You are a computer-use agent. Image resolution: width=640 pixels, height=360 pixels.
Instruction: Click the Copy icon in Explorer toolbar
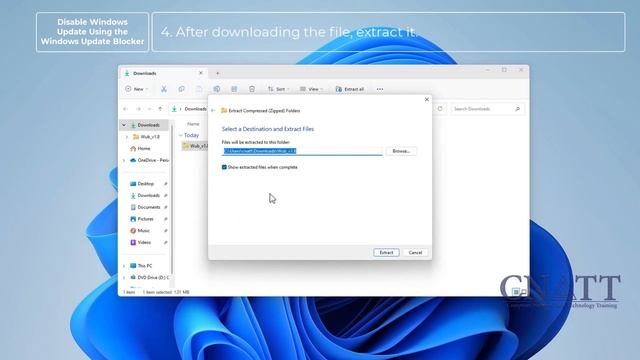(181, 89)
